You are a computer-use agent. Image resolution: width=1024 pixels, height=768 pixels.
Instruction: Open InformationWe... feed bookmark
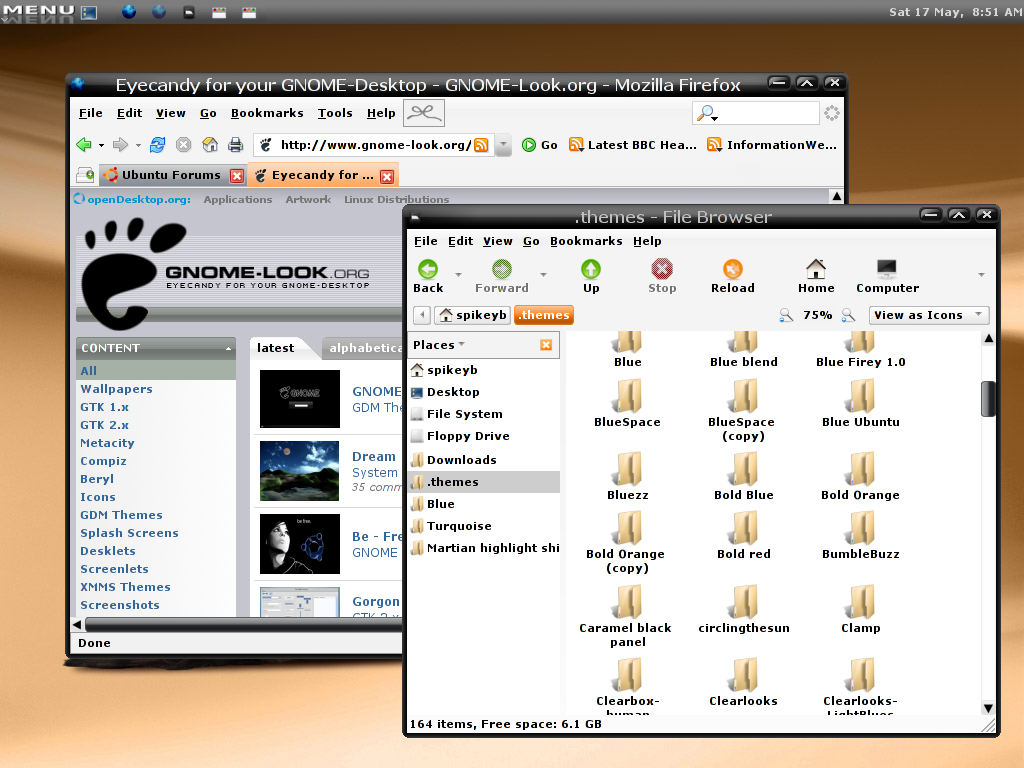772,145
